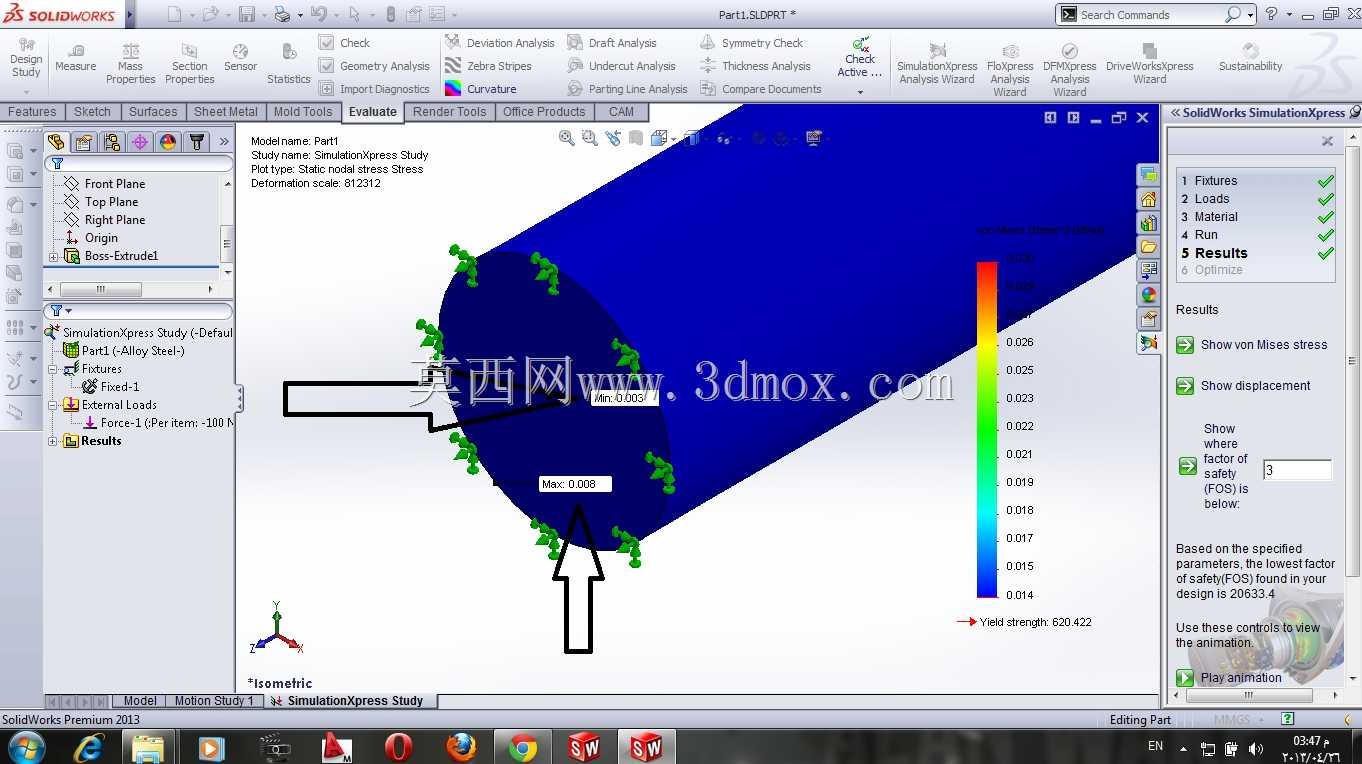Run Deviation Analysis
Image resolution: width=1362 pixels, height=764 pixels.
tap(499, 43)
